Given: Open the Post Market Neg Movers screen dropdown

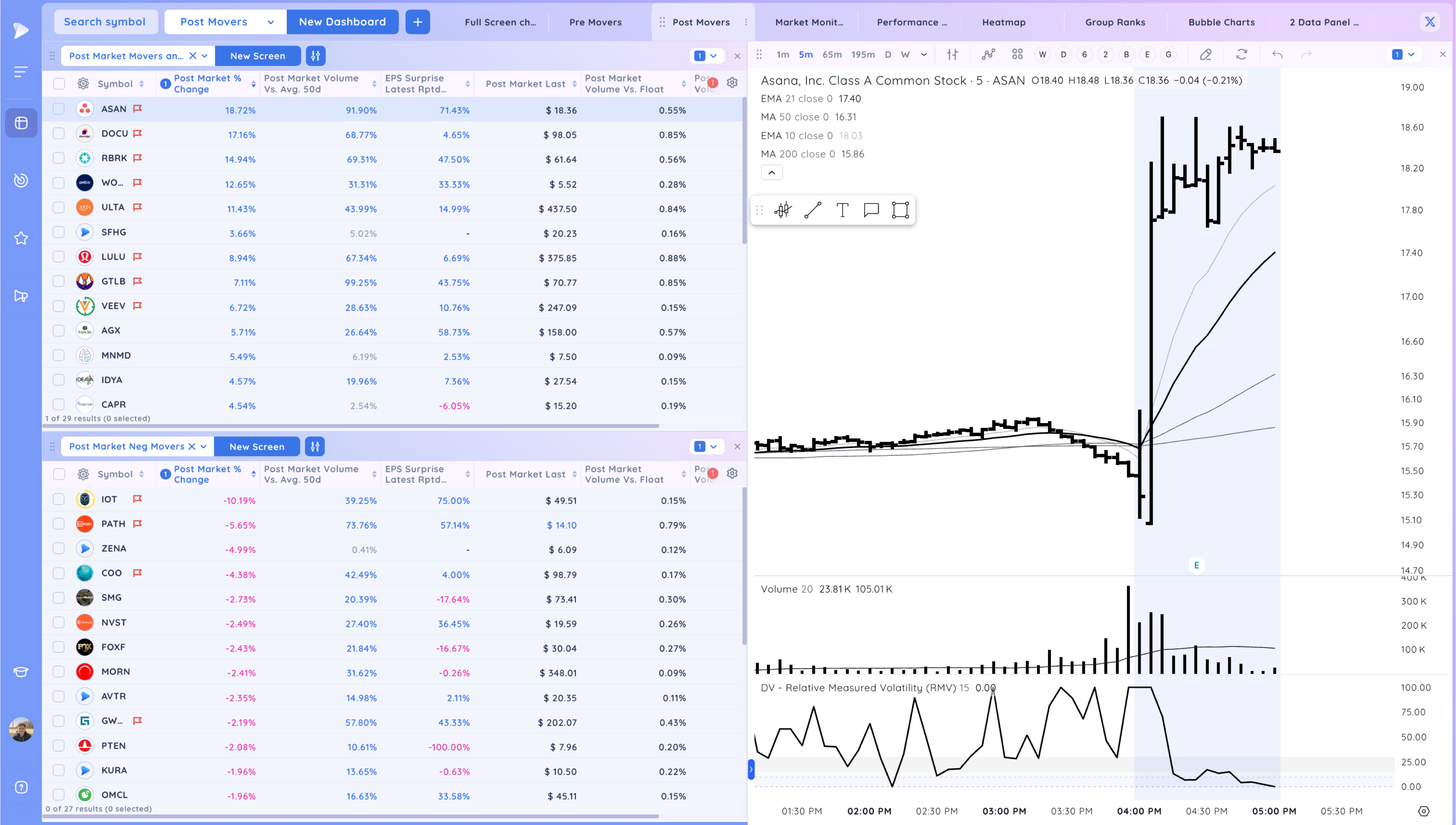Looking at the screenshot, I should [x=203, y=446].
